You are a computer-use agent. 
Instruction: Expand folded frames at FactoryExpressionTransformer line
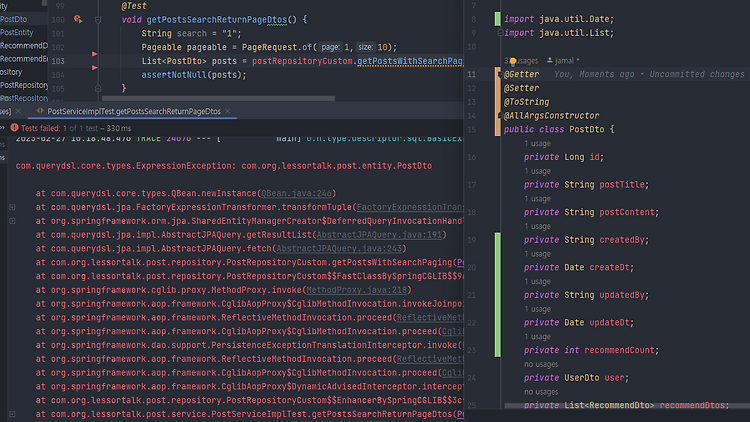[12, 207]
